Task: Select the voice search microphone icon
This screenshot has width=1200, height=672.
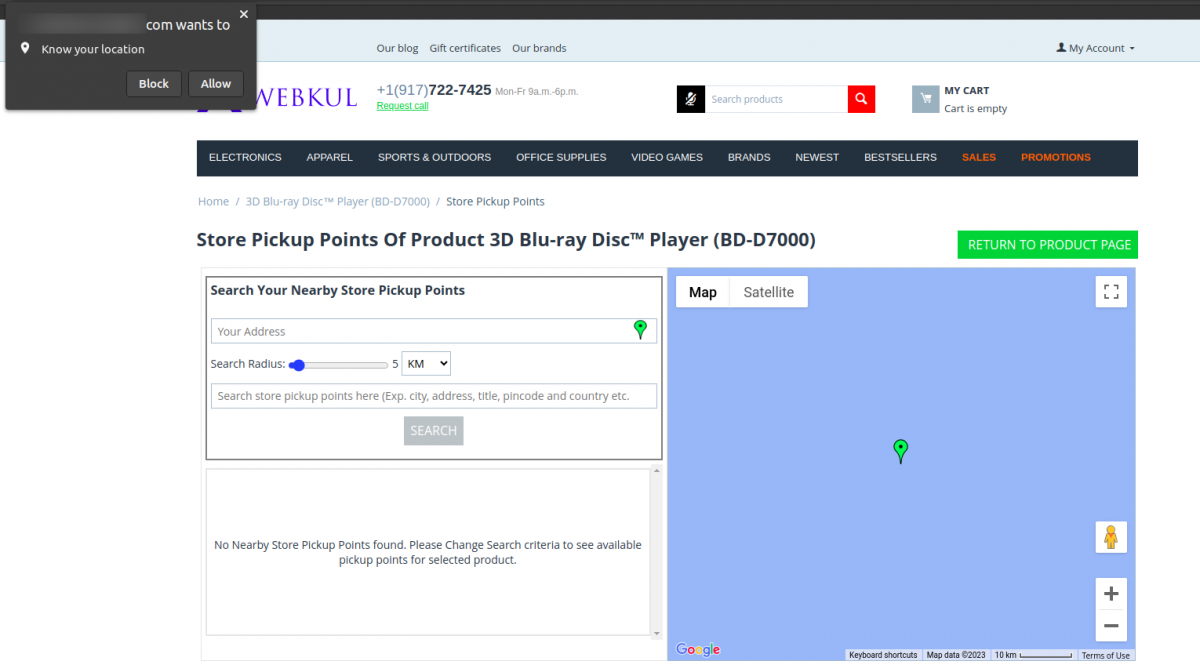Action: pyautogui.click(x=690, y=99)
